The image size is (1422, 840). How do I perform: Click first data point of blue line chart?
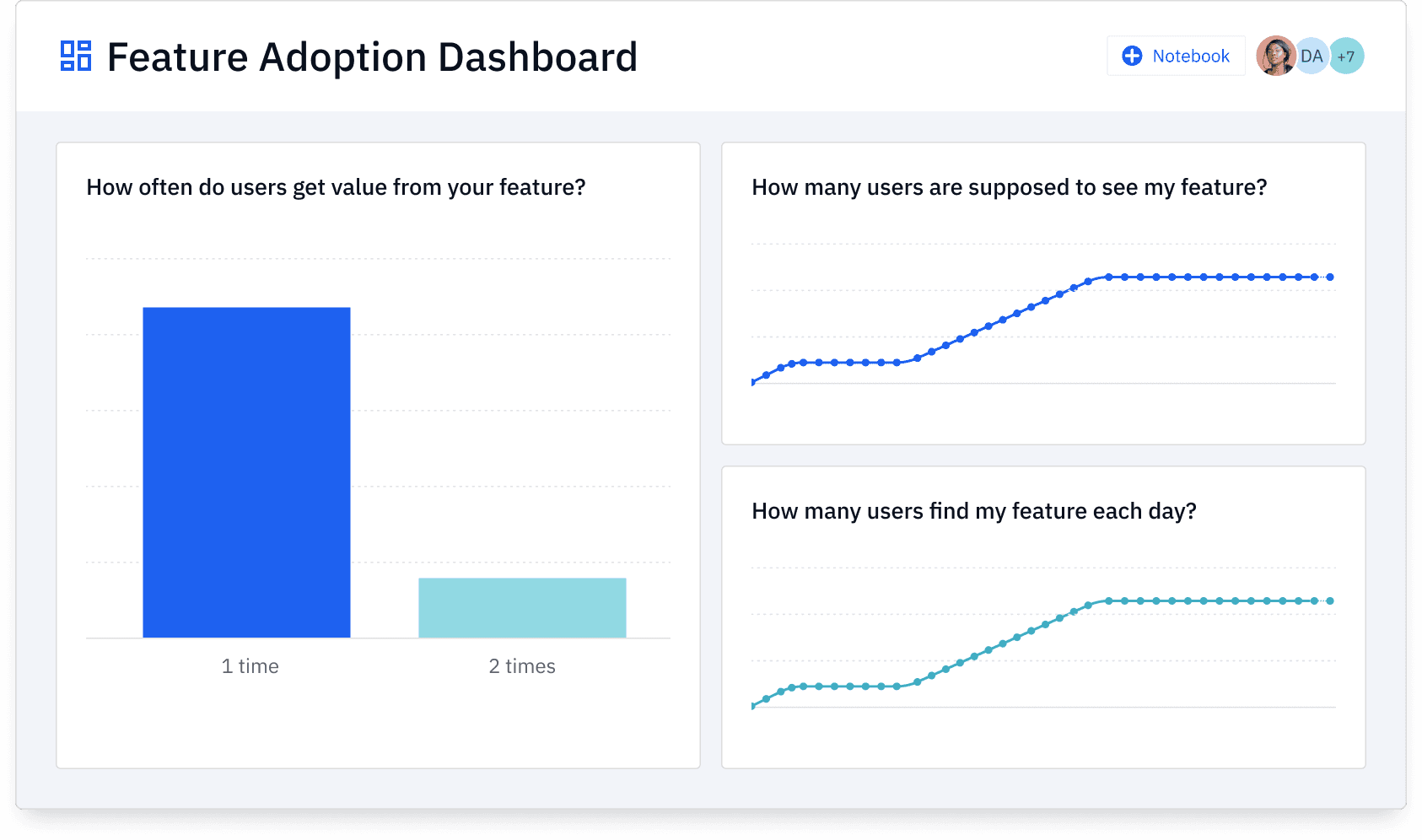tap(753, 381)
